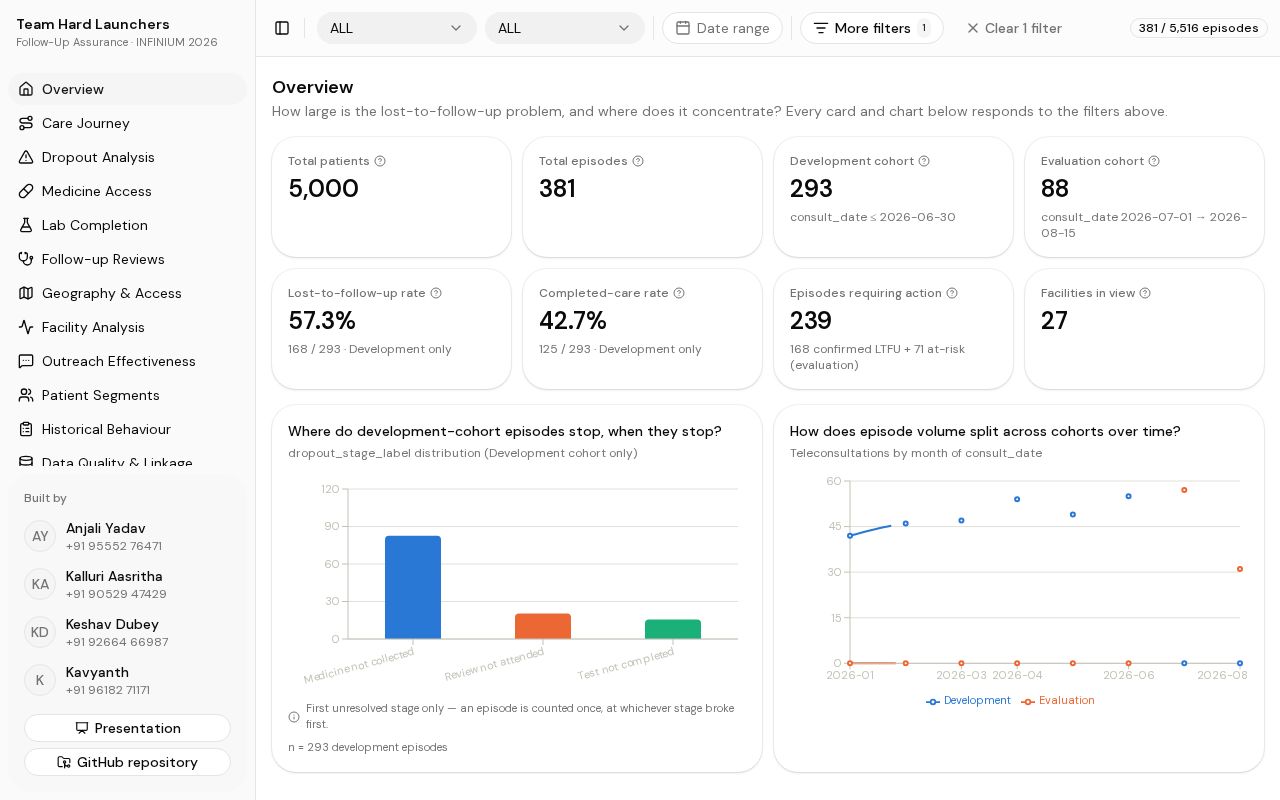
Task: Click the info icon beside Lost-to-follow-up rate
Action: (x=436, y=293)
